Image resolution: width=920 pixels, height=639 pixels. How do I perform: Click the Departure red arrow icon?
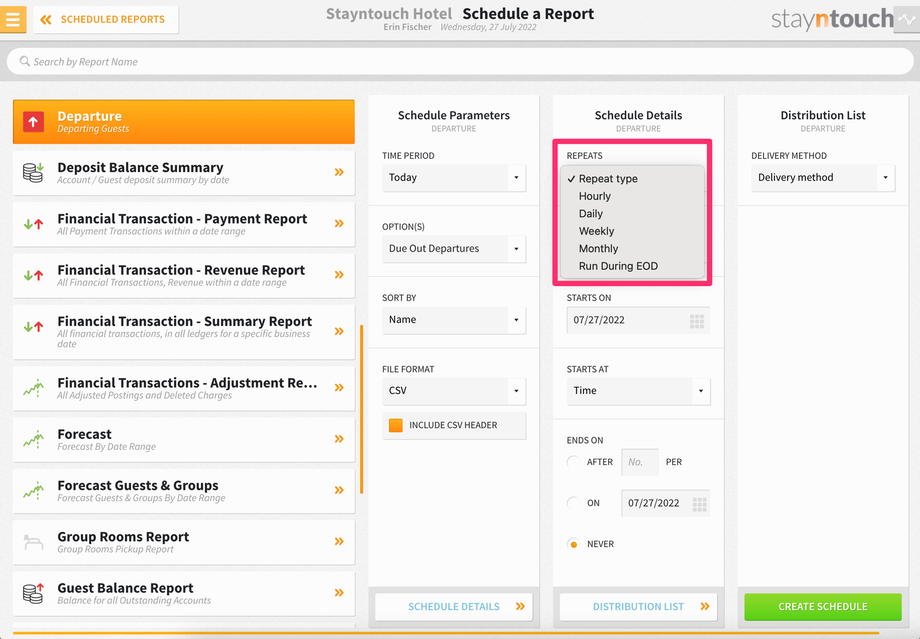[33, 122]
